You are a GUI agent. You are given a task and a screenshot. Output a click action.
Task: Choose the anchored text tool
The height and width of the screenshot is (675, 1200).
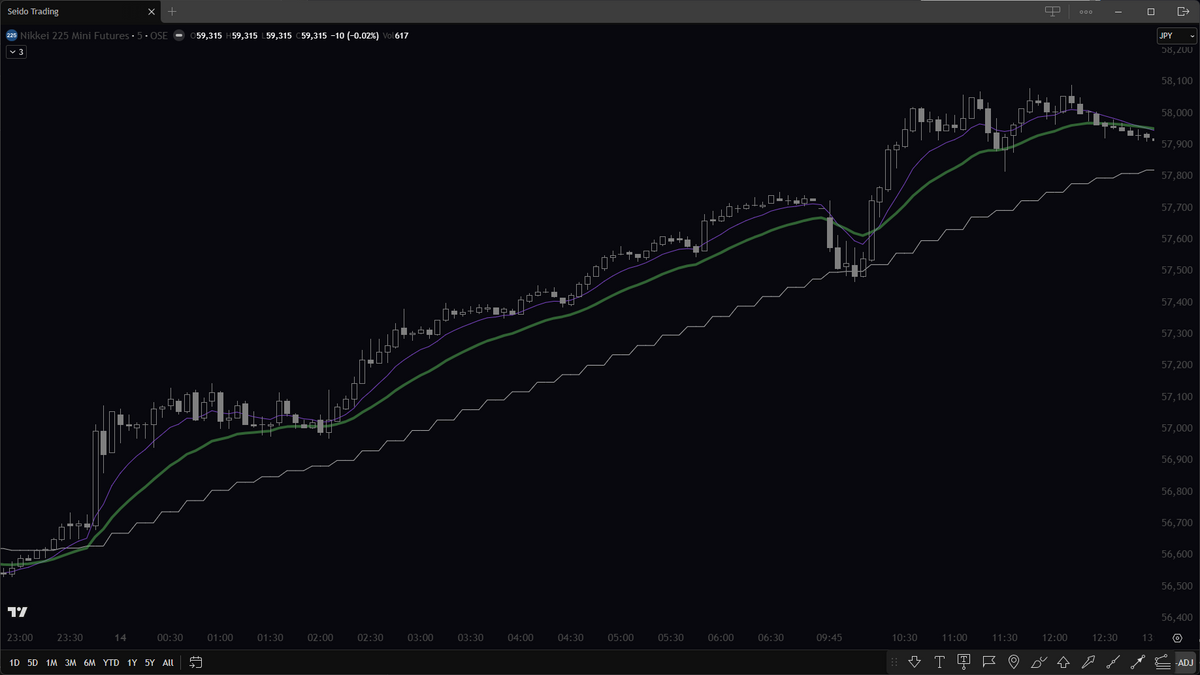(964, 662)
